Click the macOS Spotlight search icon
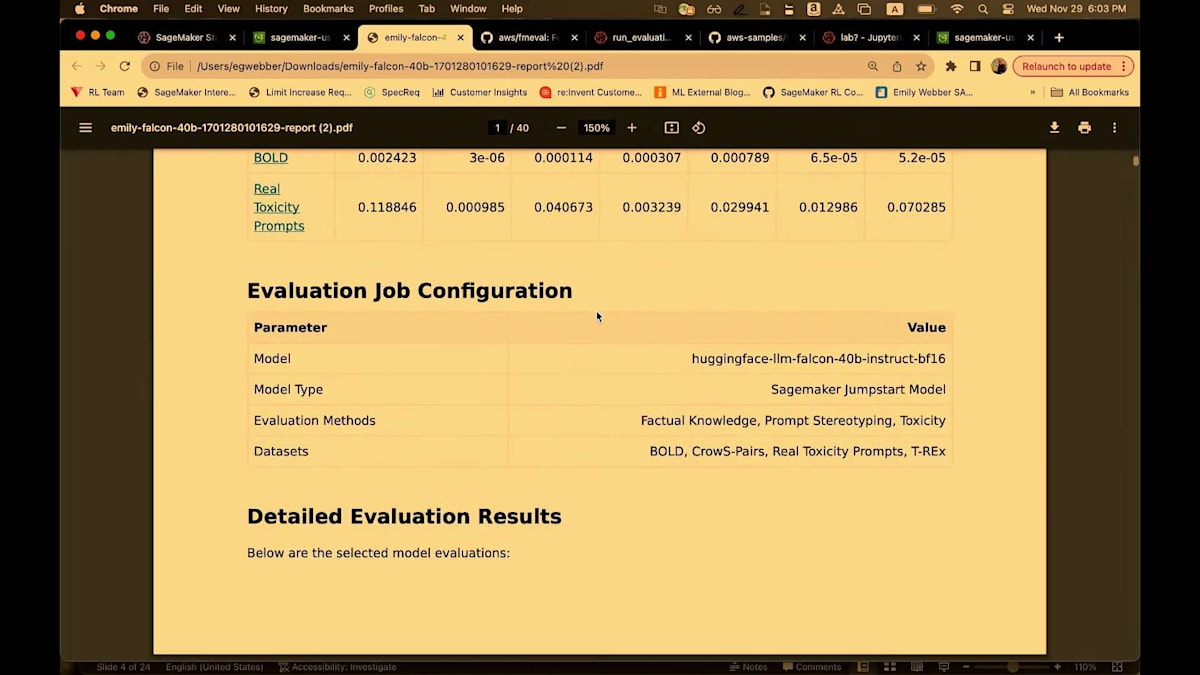1200x675 pixels. [983, 9]
